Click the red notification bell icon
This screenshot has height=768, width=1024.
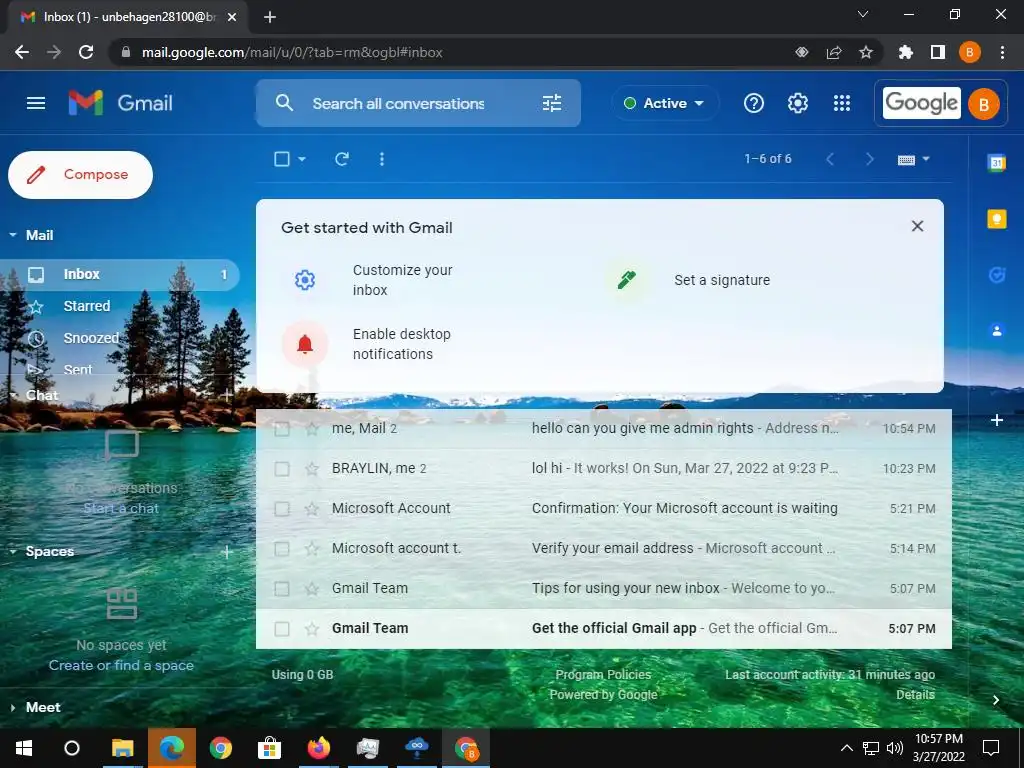click(305, 344)
